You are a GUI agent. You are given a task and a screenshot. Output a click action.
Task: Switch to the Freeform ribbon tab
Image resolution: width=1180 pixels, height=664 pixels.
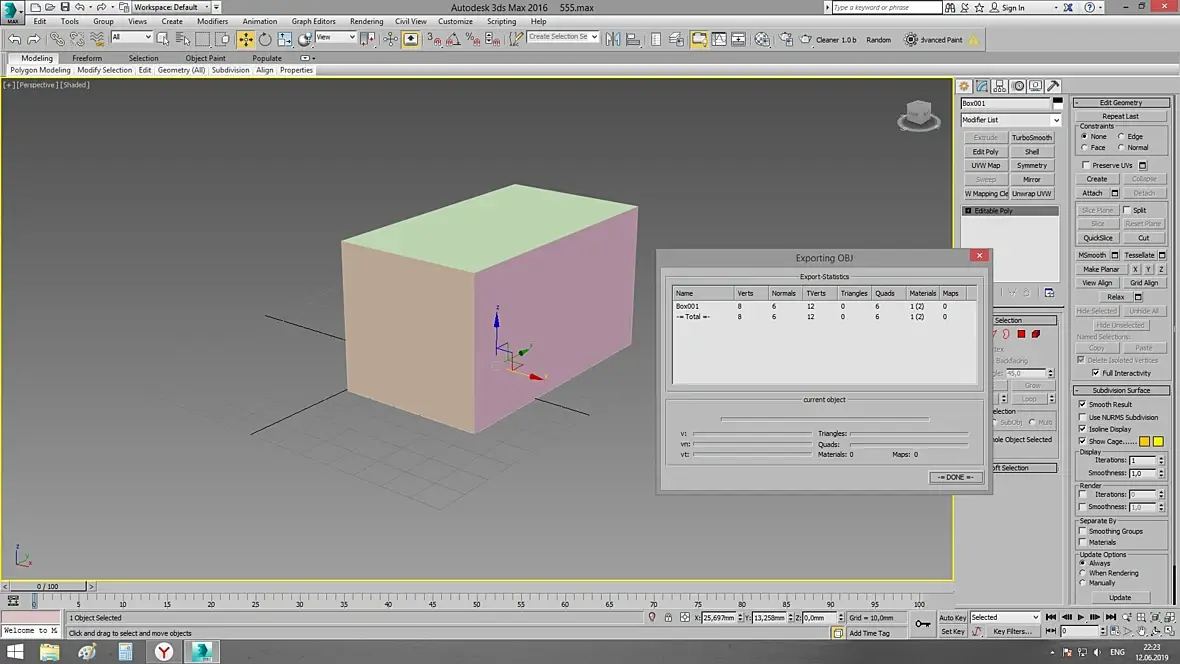coord(87,58)
